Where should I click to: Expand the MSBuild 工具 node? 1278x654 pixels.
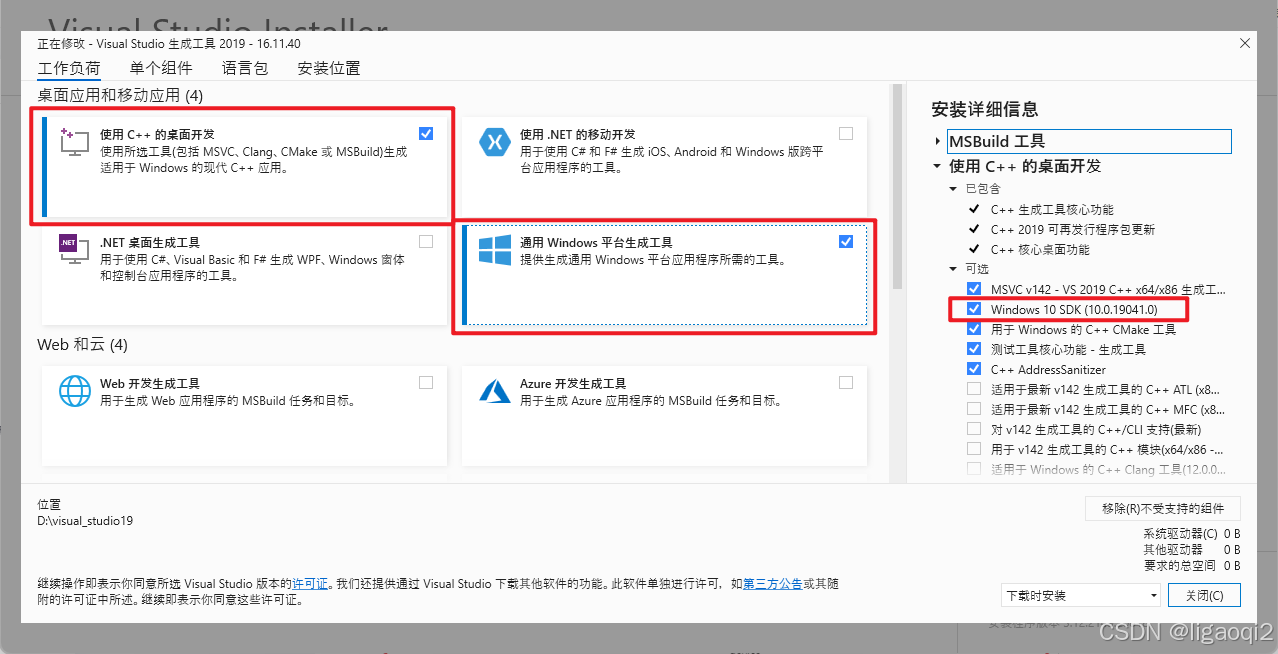point(938,142)
